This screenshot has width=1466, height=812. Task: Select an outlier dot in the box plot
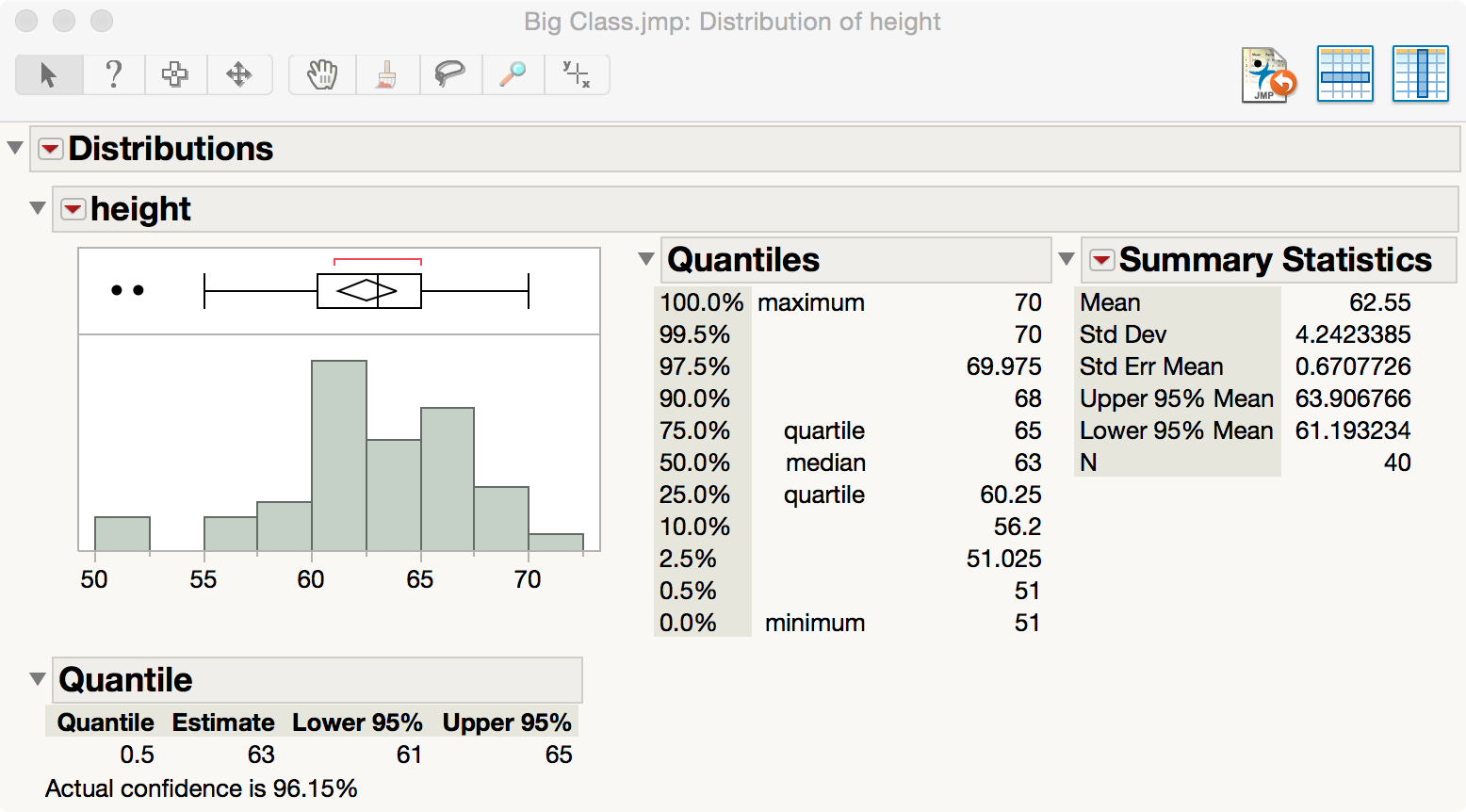click(115, 290)
